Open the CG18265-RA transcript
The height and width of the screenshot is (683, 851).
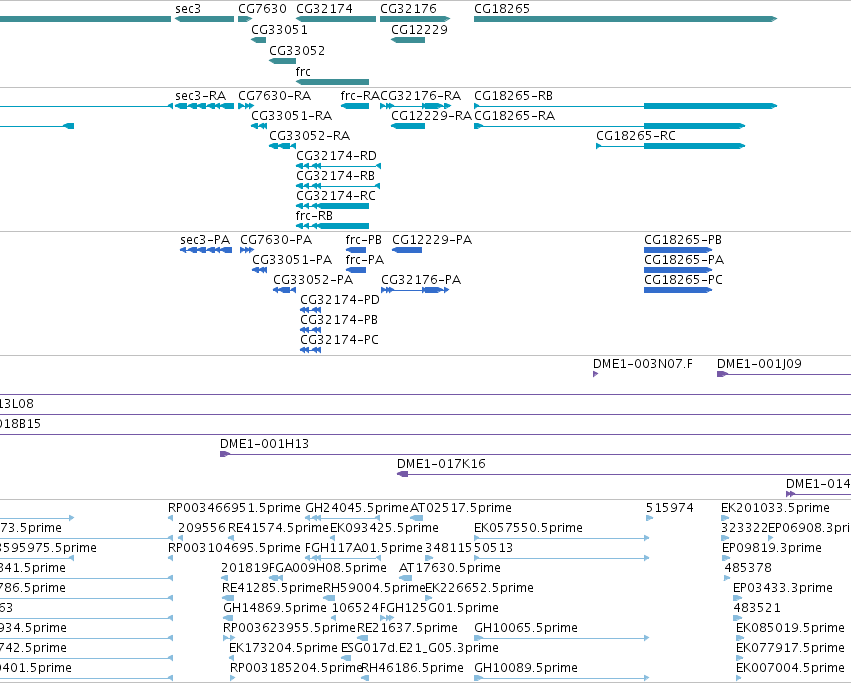(609, 126)
